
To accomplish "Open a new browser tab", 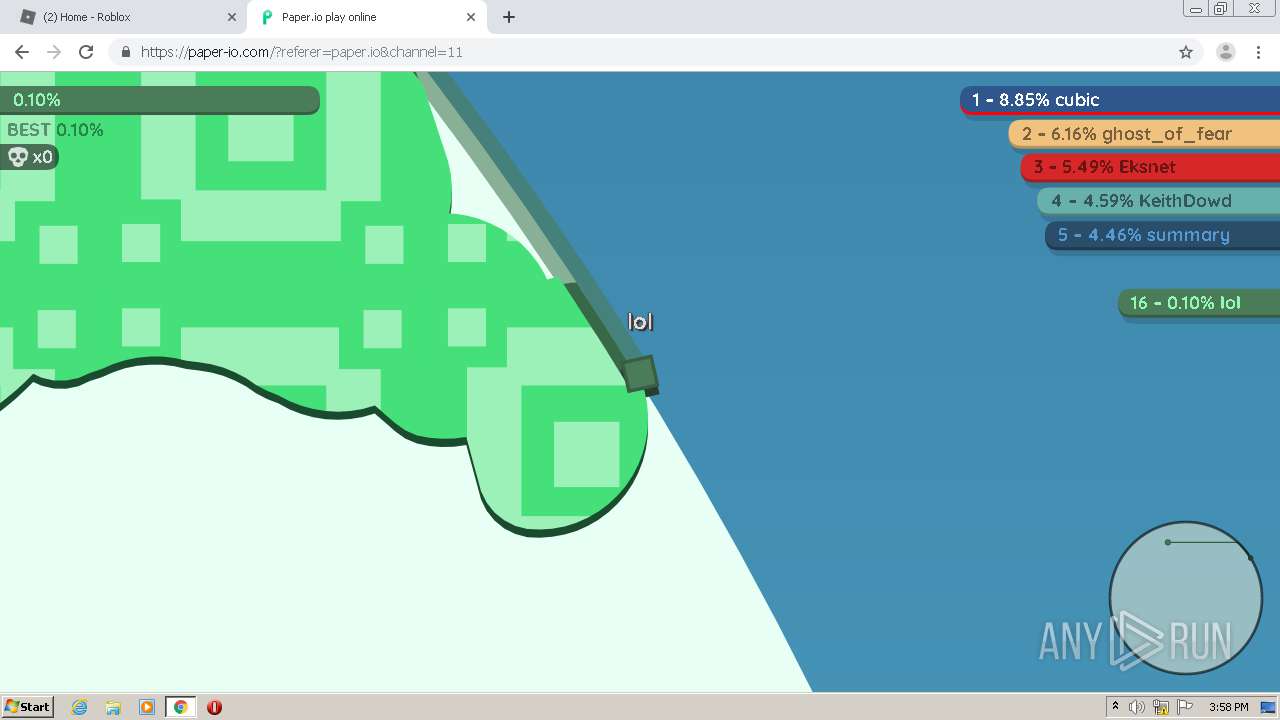I will tap(509, 17).
